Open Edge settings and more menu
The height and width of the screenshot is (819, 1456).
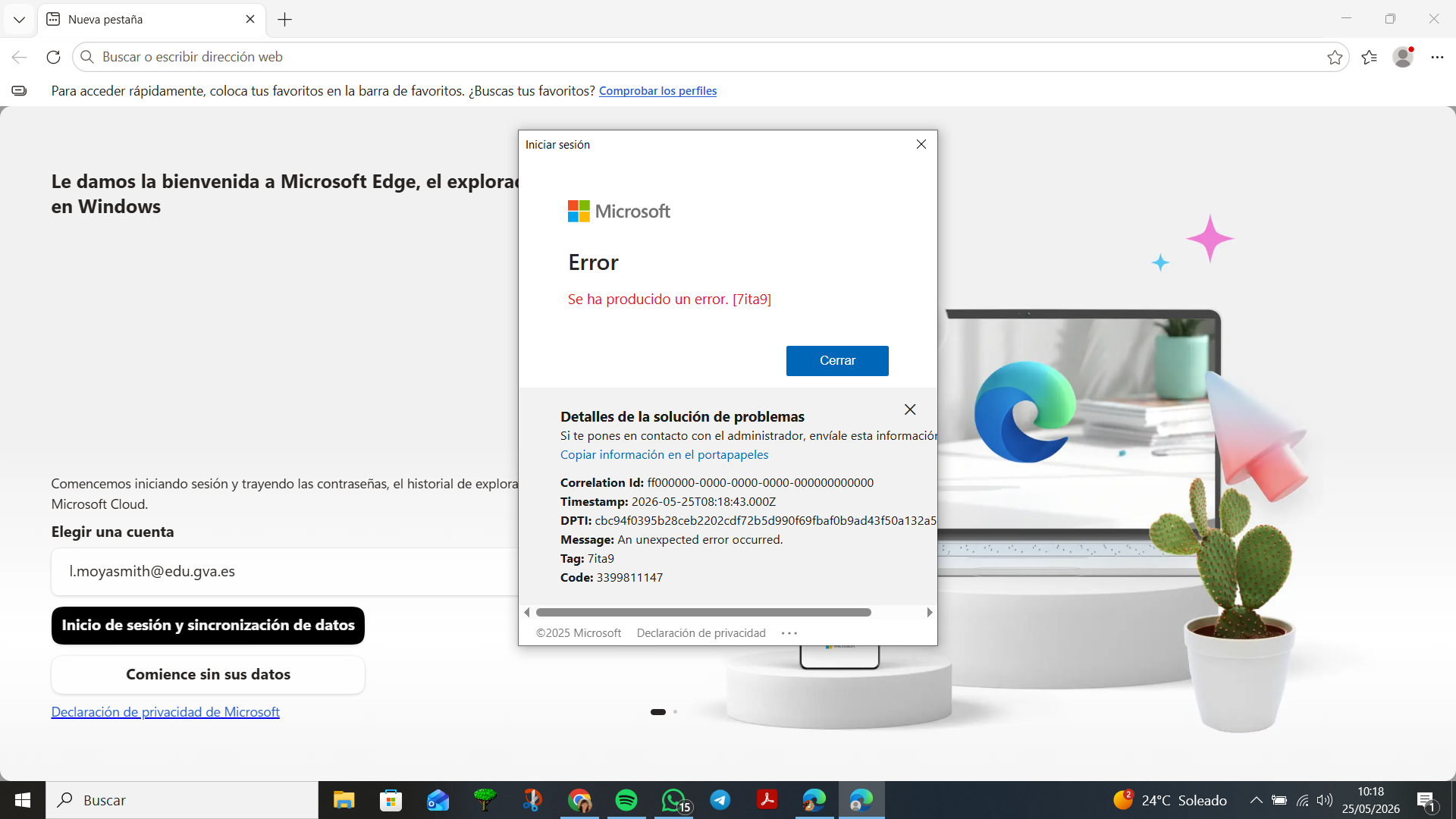tap(1437, 57)
